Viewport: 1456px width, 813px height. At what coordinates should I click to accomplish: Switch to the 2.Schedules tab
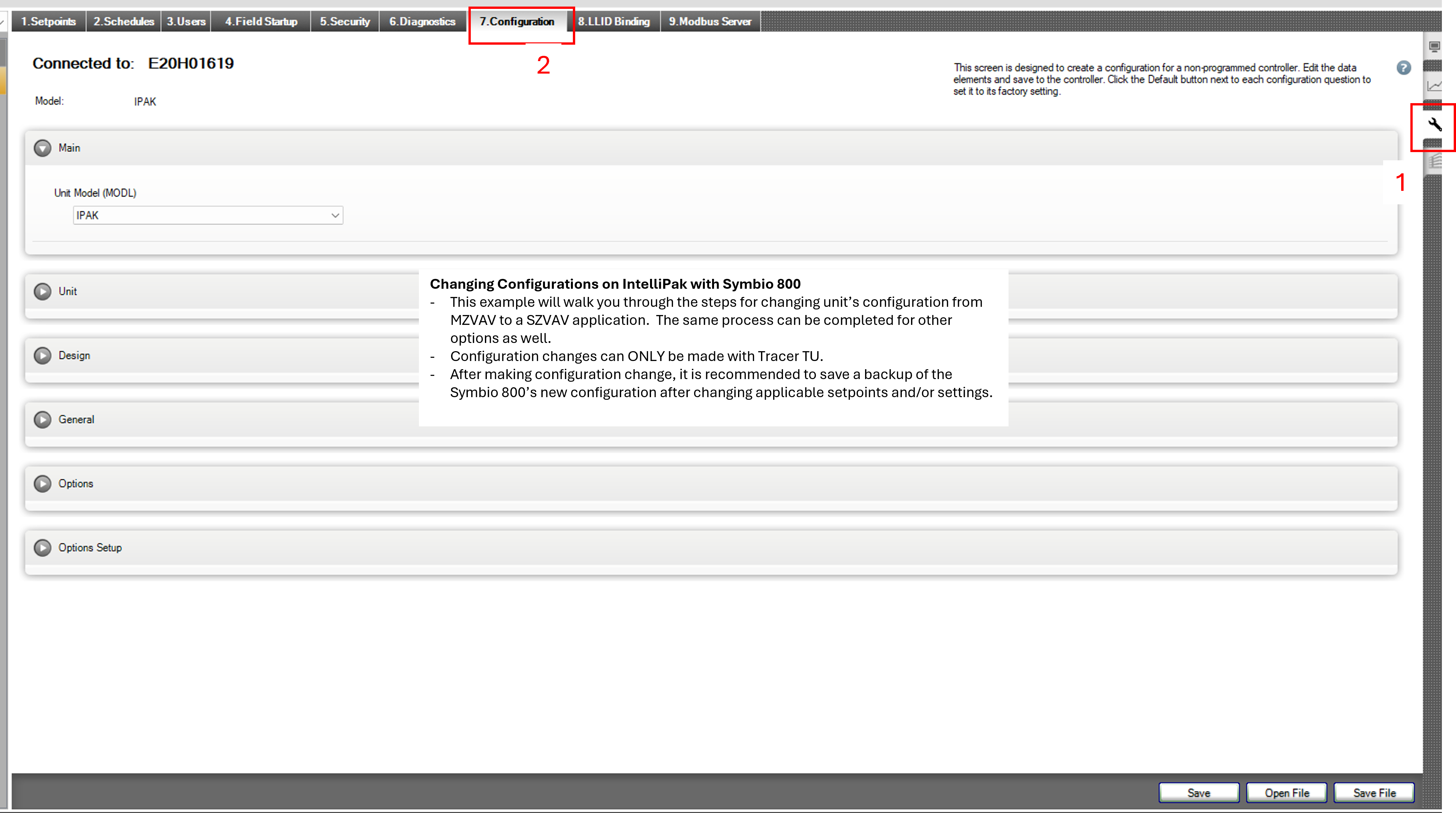click(x=124, y=21)
